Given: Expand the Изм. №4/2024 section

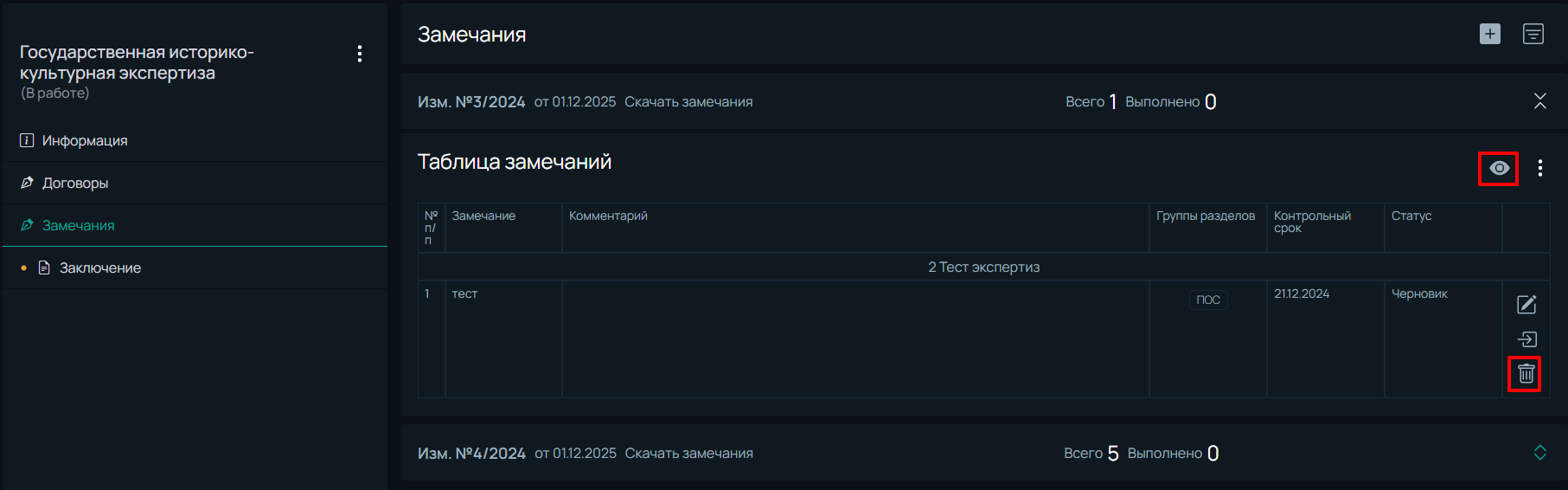Looking at the screenshot, I should [x=1540, y=453].
